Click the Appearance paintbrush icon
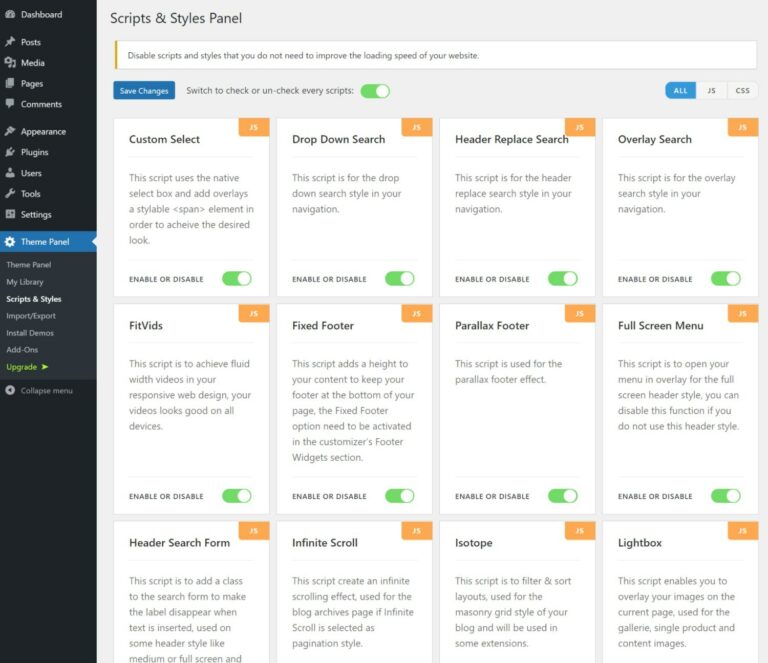Screen dimensions: 768x663 [10, 131]
